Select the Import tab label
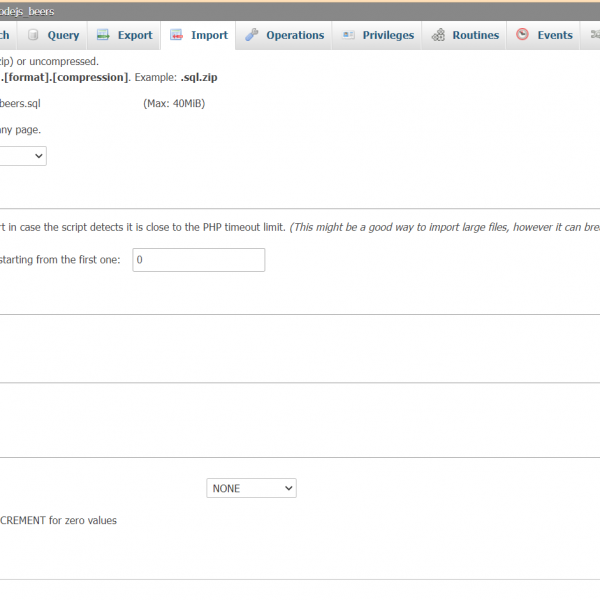 coord(209,35)
